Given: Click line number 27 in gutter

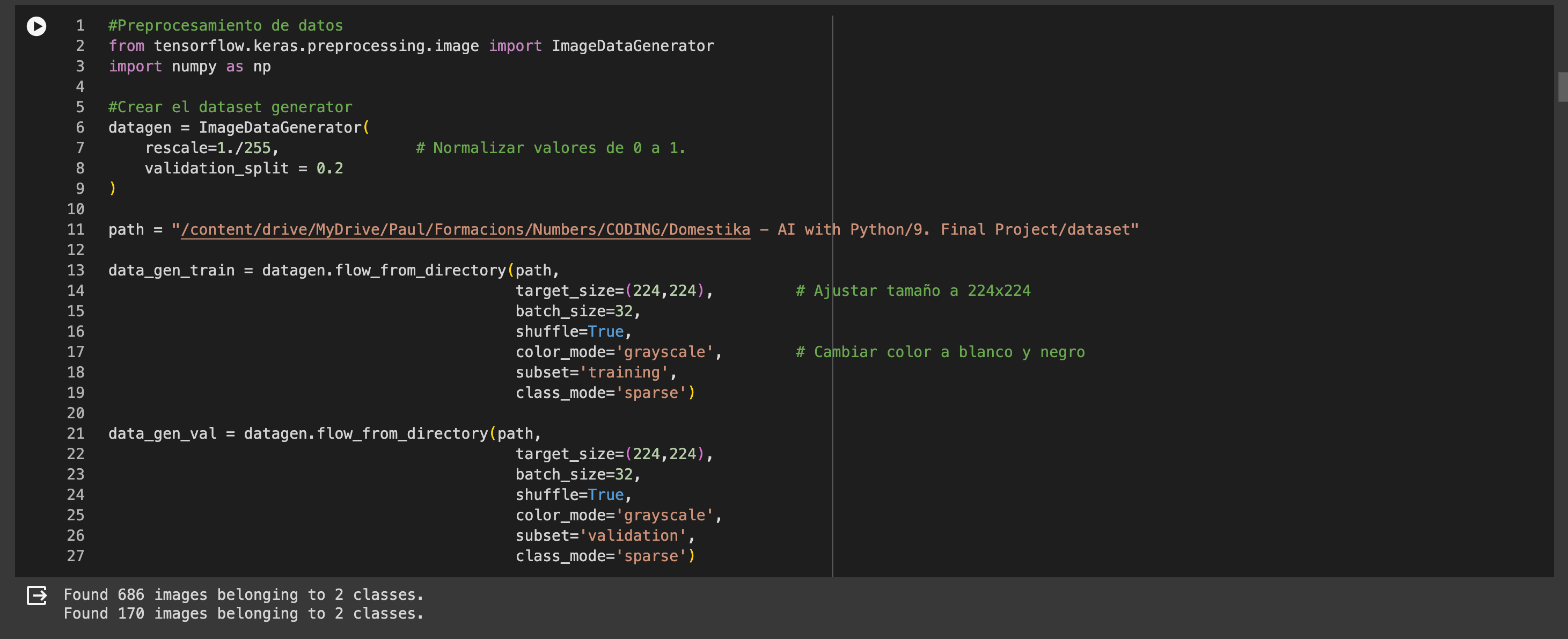Looking at the screenshot, I should pos(76,556).
